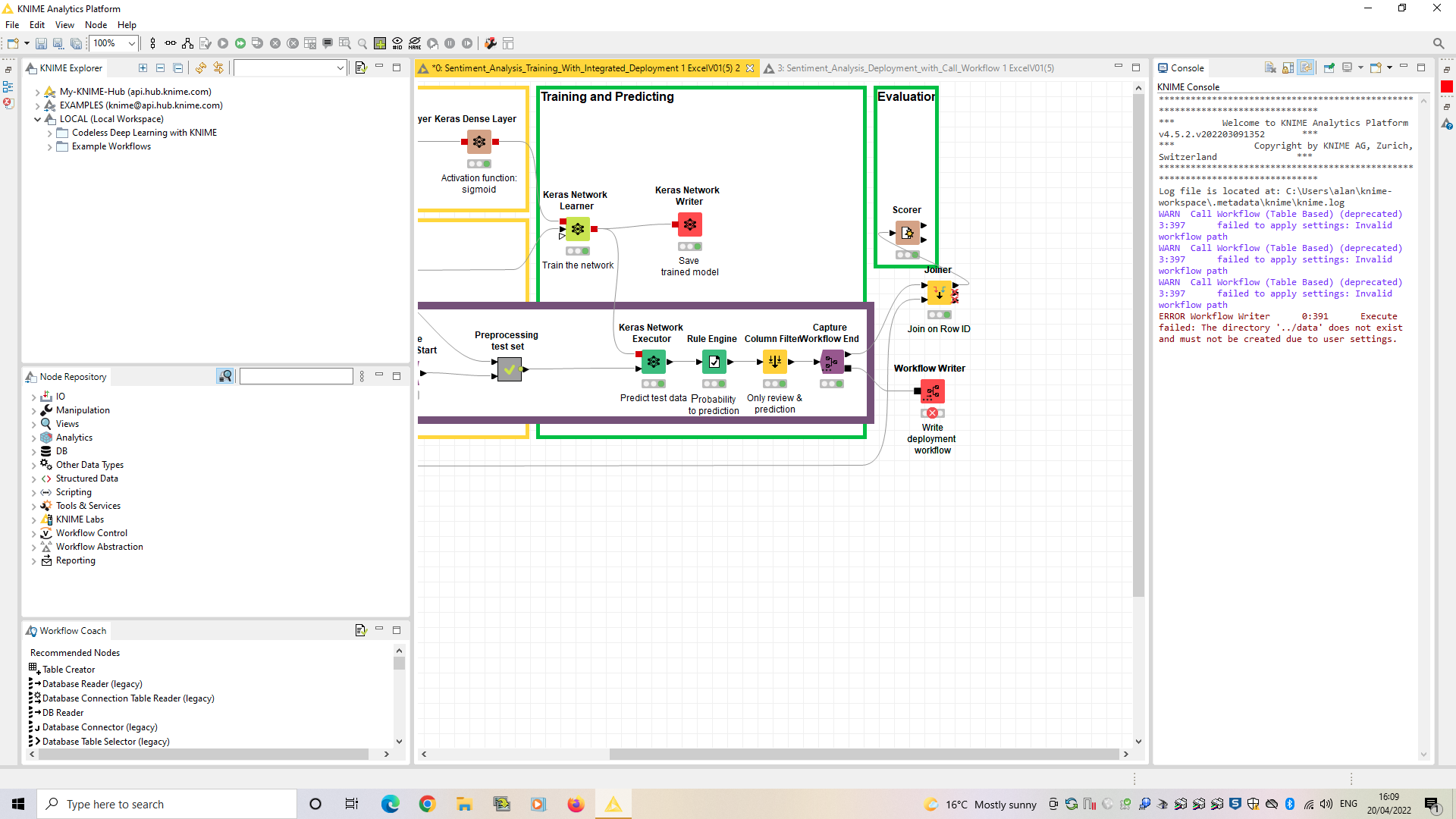Expand the Analytics category in Node Repository

pyautogui.click(x=33, y=438)
